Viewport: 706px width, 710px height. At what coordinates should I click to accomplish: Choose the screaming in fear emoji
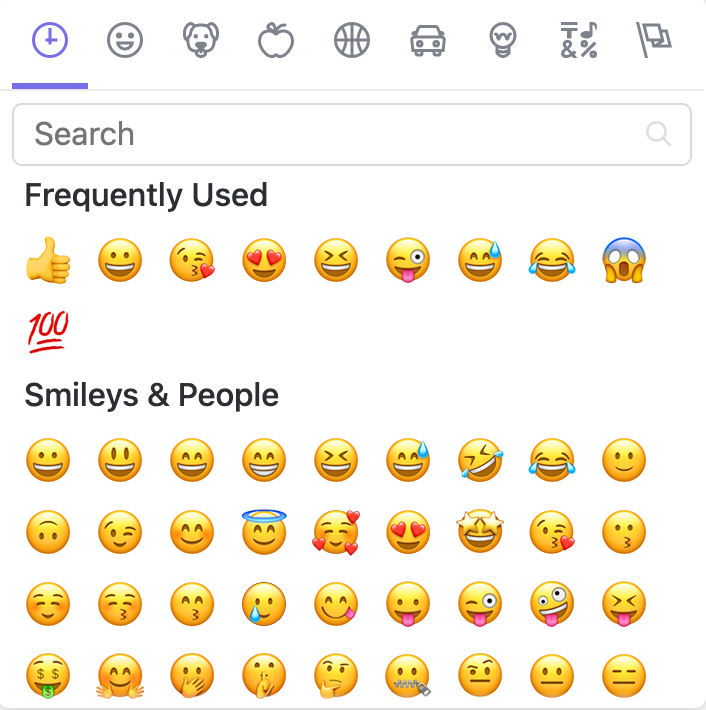[624, 262]
